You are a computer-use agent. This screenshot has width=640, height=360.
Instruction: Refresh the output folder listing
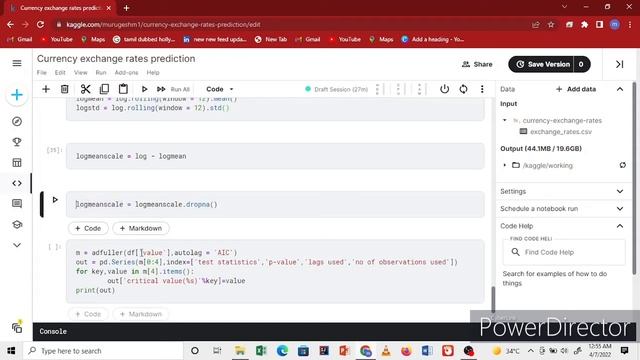[622, 165]
